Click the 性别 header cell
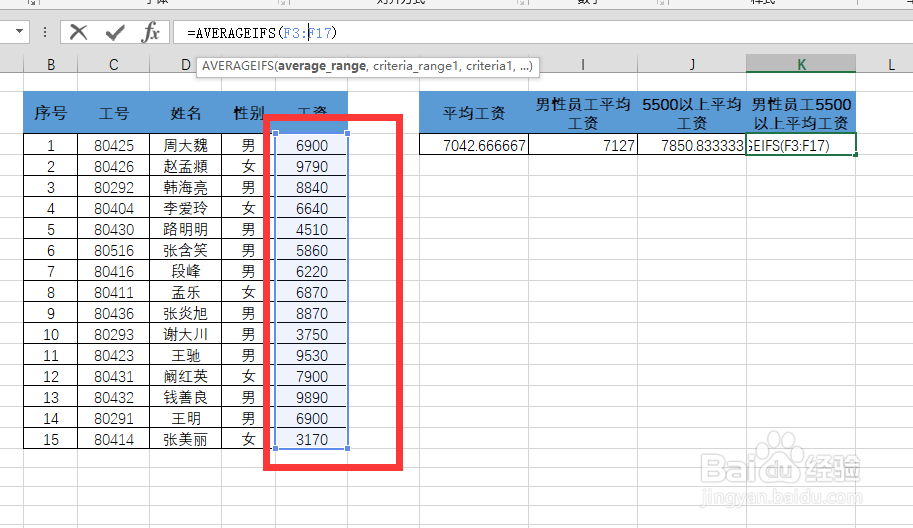Image resolution: width=913 pixels, height=528 pixels. coord(248,113)
